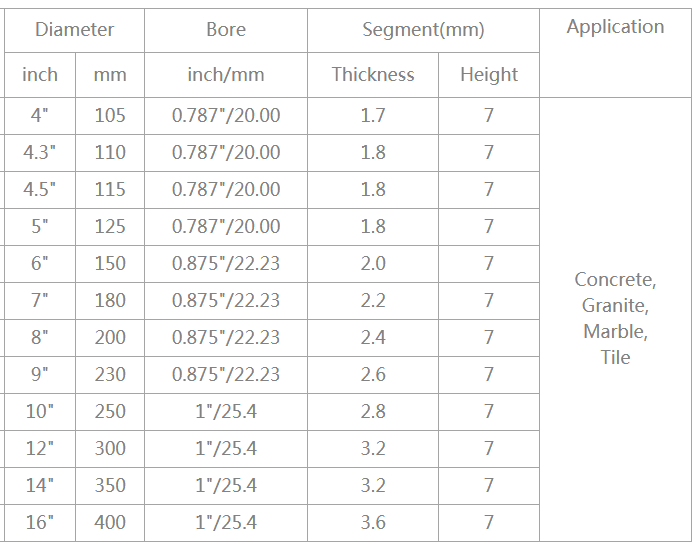
Task: Click the 105 mm diameter cell
Action: pyautogui.click(x=110, y=116)
